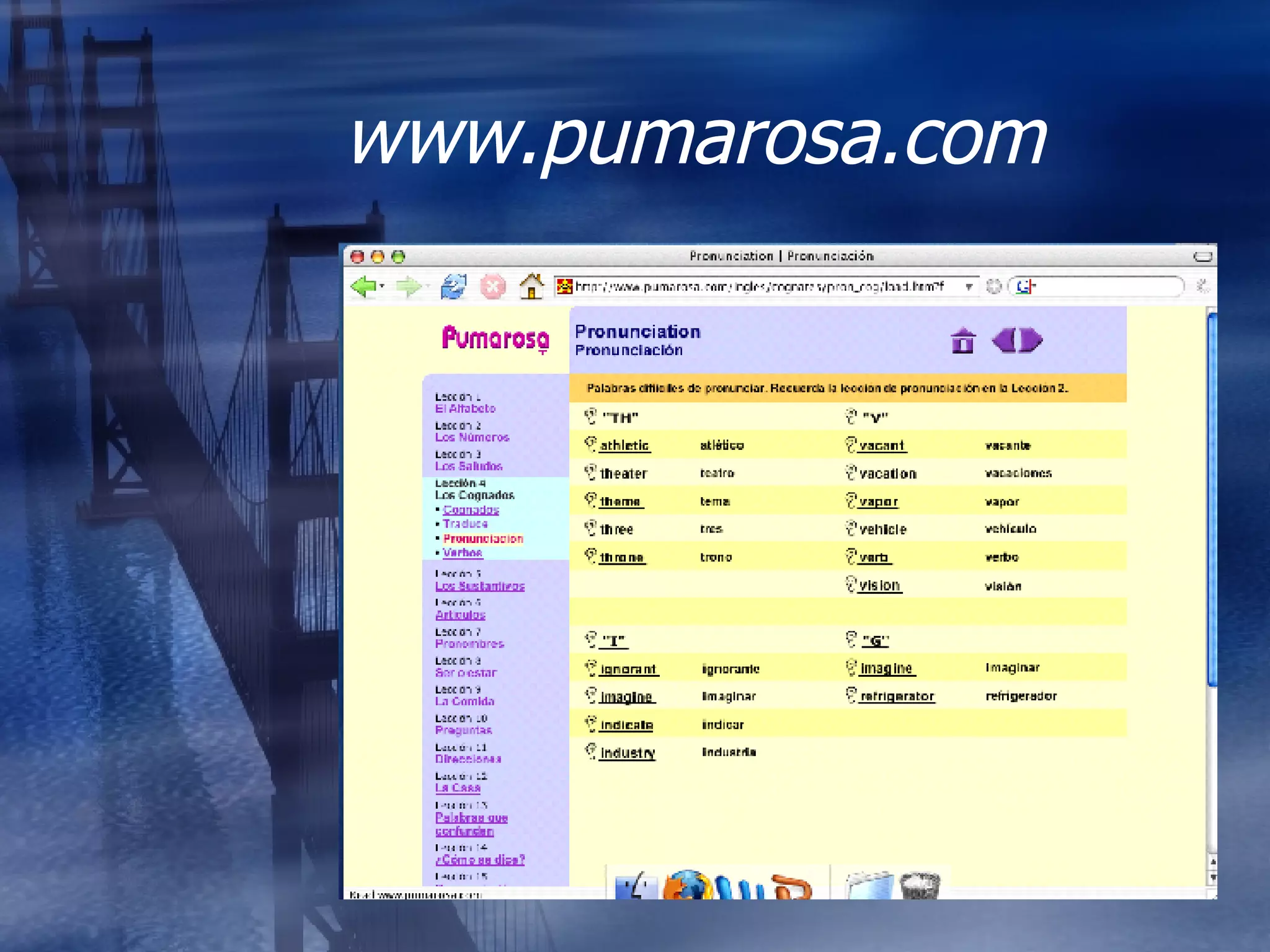1270x952 pixels.
Task: Play audio icon next to vapor
Action: pyautogui.click(x=851, y=500)
